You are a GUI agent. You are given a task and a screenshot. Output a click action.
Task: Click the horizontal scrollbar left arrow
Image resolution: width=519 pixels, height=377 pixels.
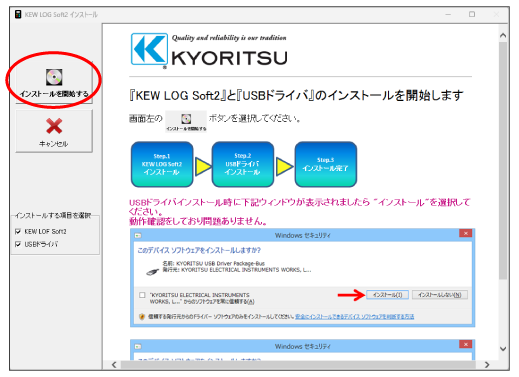[114, 365]
